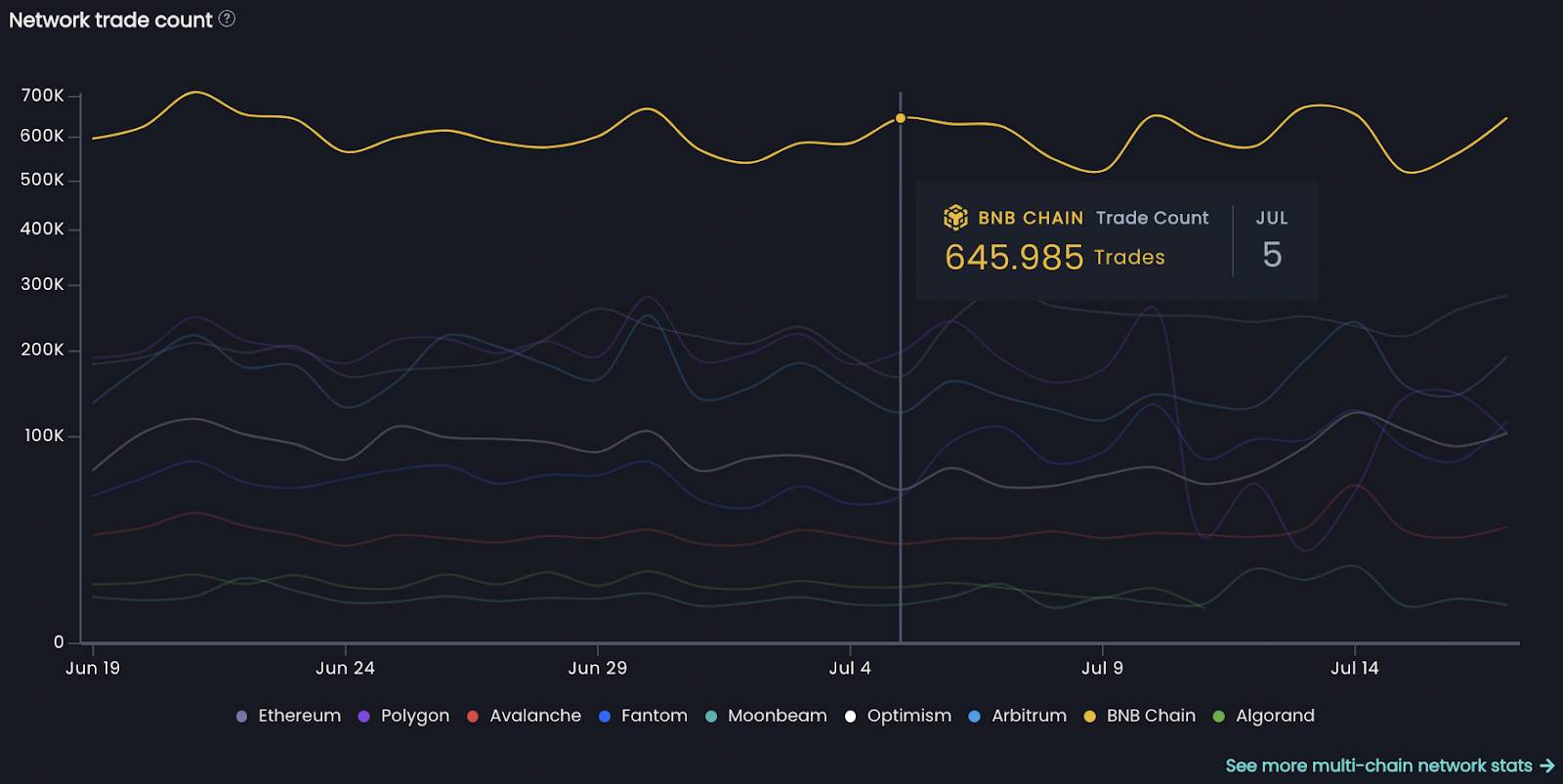Click the Ethereum legend color dot
This screenshot has width=1563, height=784.
click(241, 717)
